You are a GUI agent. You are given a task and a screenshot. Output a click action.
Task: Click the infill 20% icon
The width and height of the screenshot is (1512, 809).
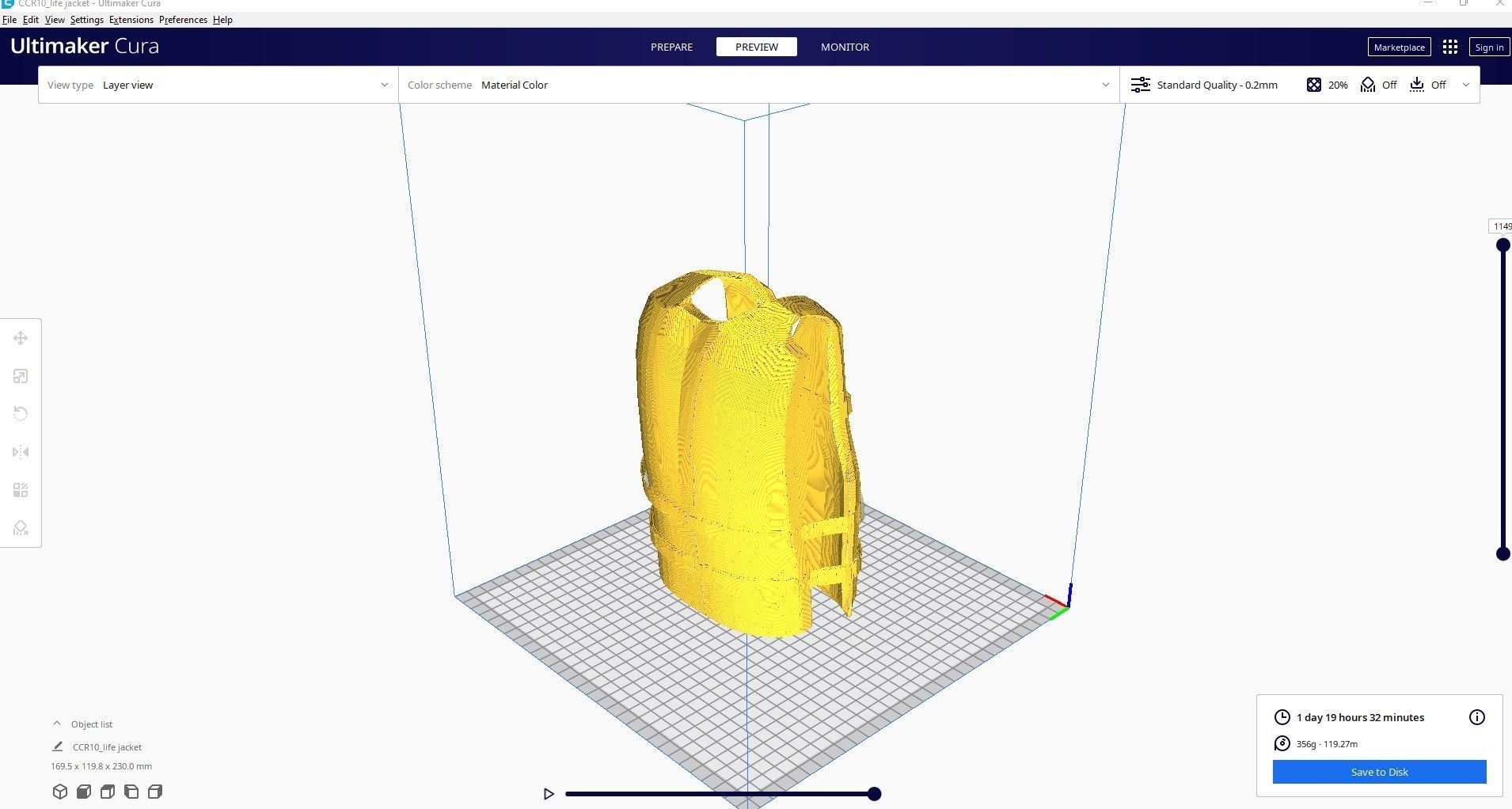click(1314, 85)
